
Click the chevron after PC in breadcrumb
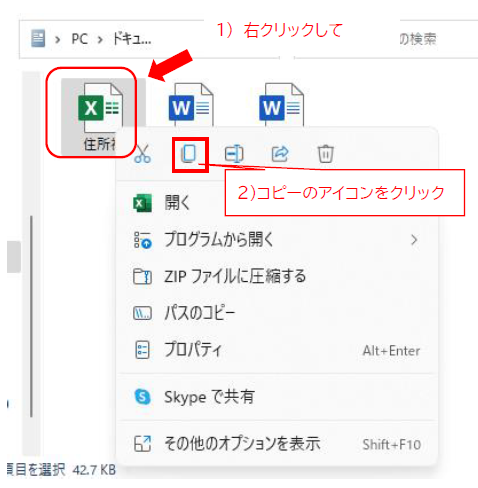tap(100, 40)
